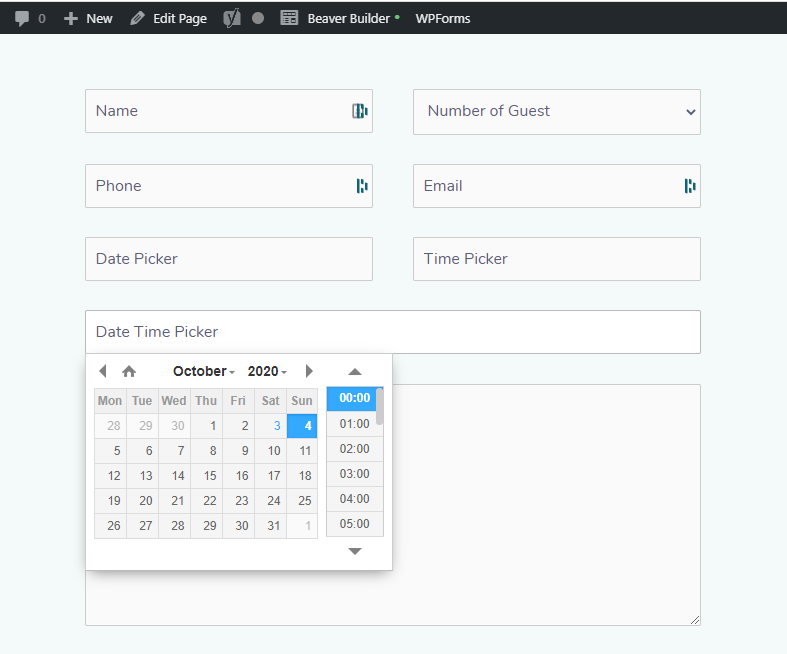
Task: Focus the Time Picker field
Action: (x=557, y=259)
